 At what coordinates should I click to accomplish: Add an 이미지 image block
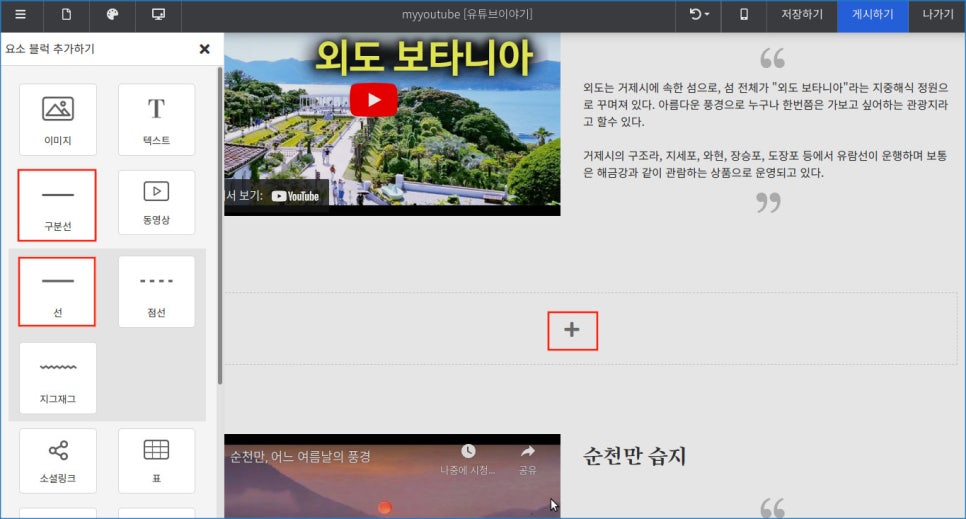tap(58, 120)
